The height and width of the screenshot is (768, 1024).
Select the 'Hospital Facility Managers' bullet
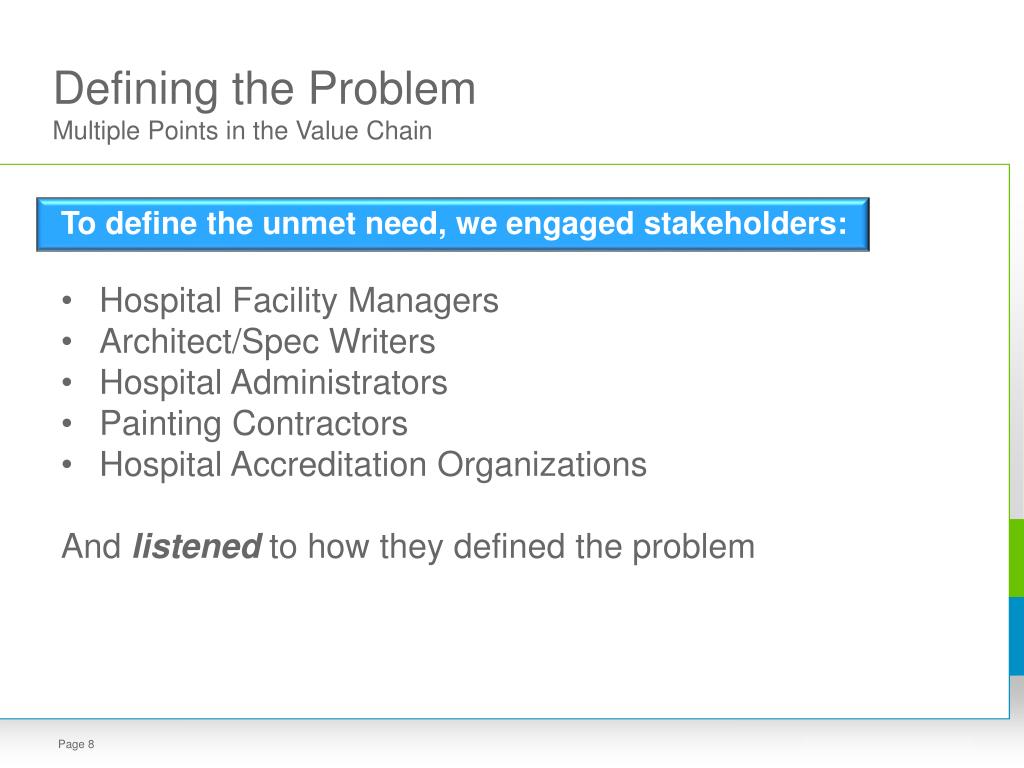coord(299,301)
